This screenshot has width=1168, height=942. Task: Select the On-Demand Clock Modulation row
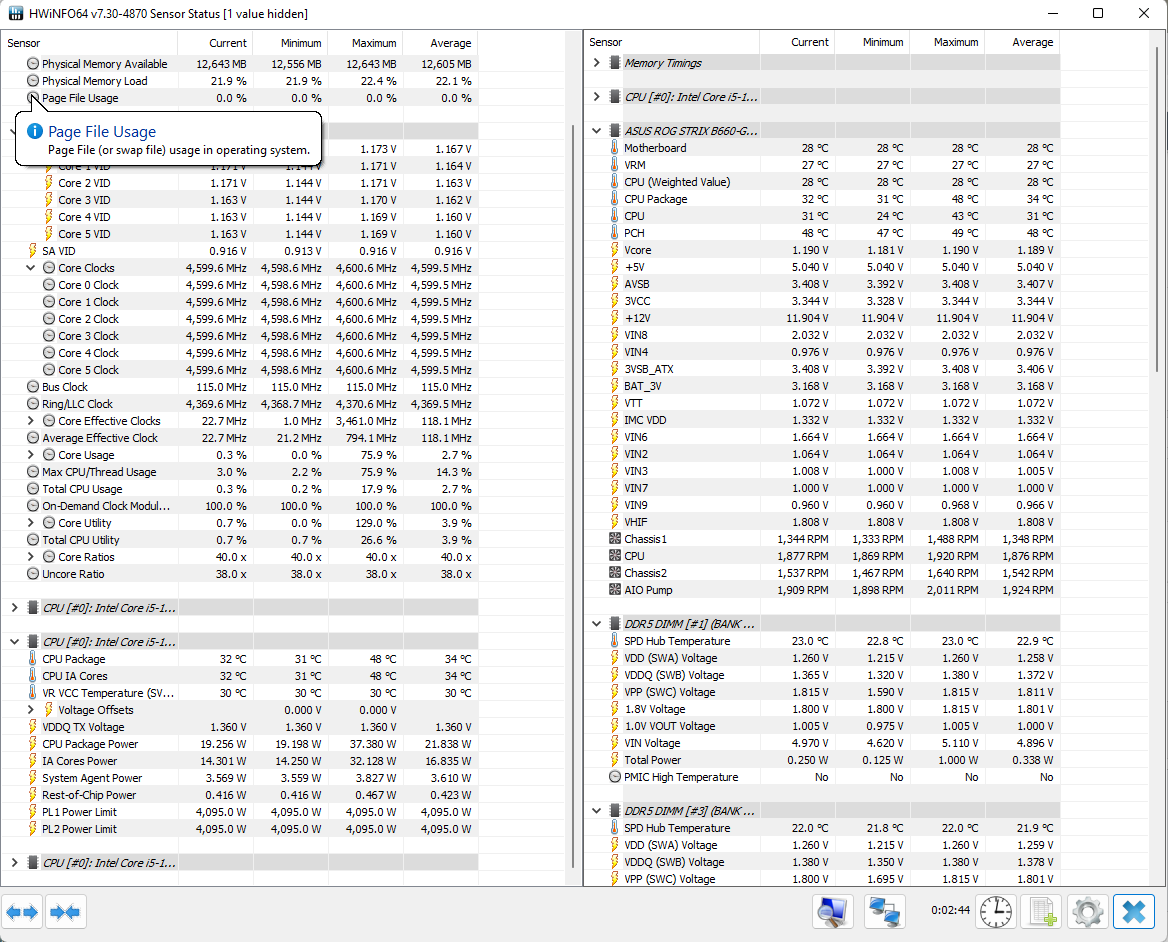tap(239, 506)
